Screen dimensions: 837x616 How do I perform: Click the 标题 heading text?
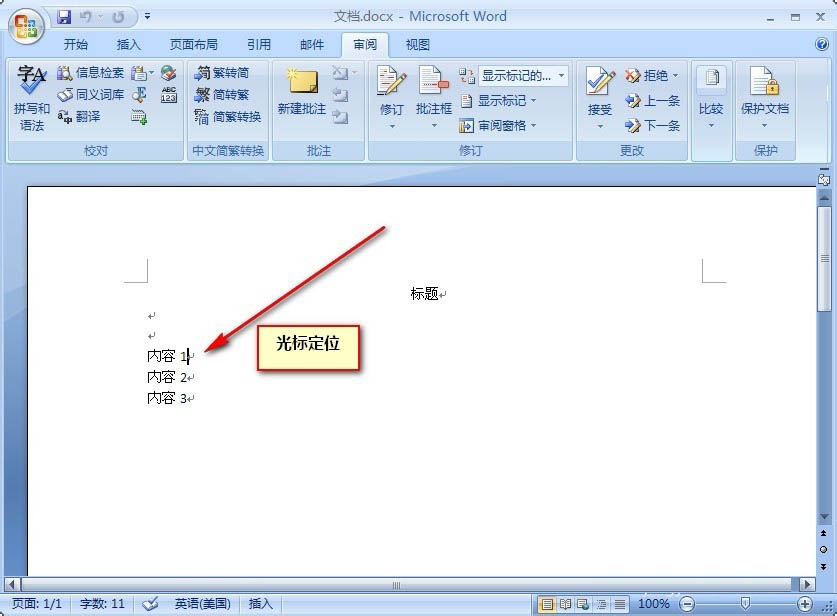point(424,294)
